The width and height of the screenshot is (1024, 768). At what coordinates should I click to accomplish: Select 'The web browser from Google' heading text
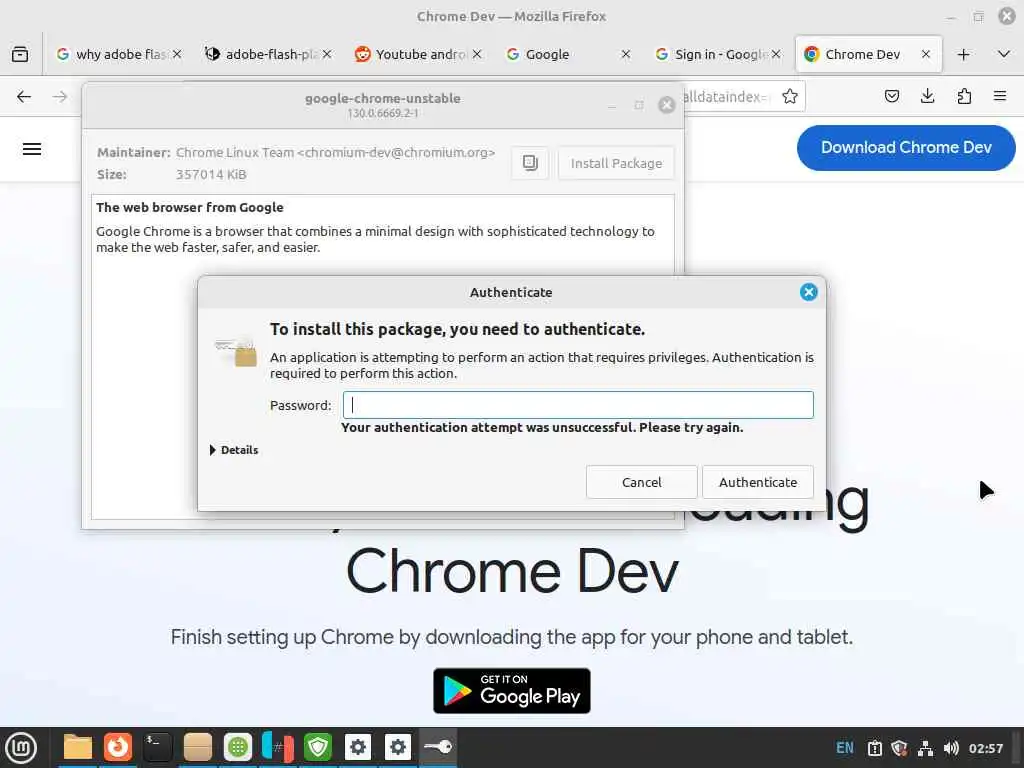(x=189, y=207)
